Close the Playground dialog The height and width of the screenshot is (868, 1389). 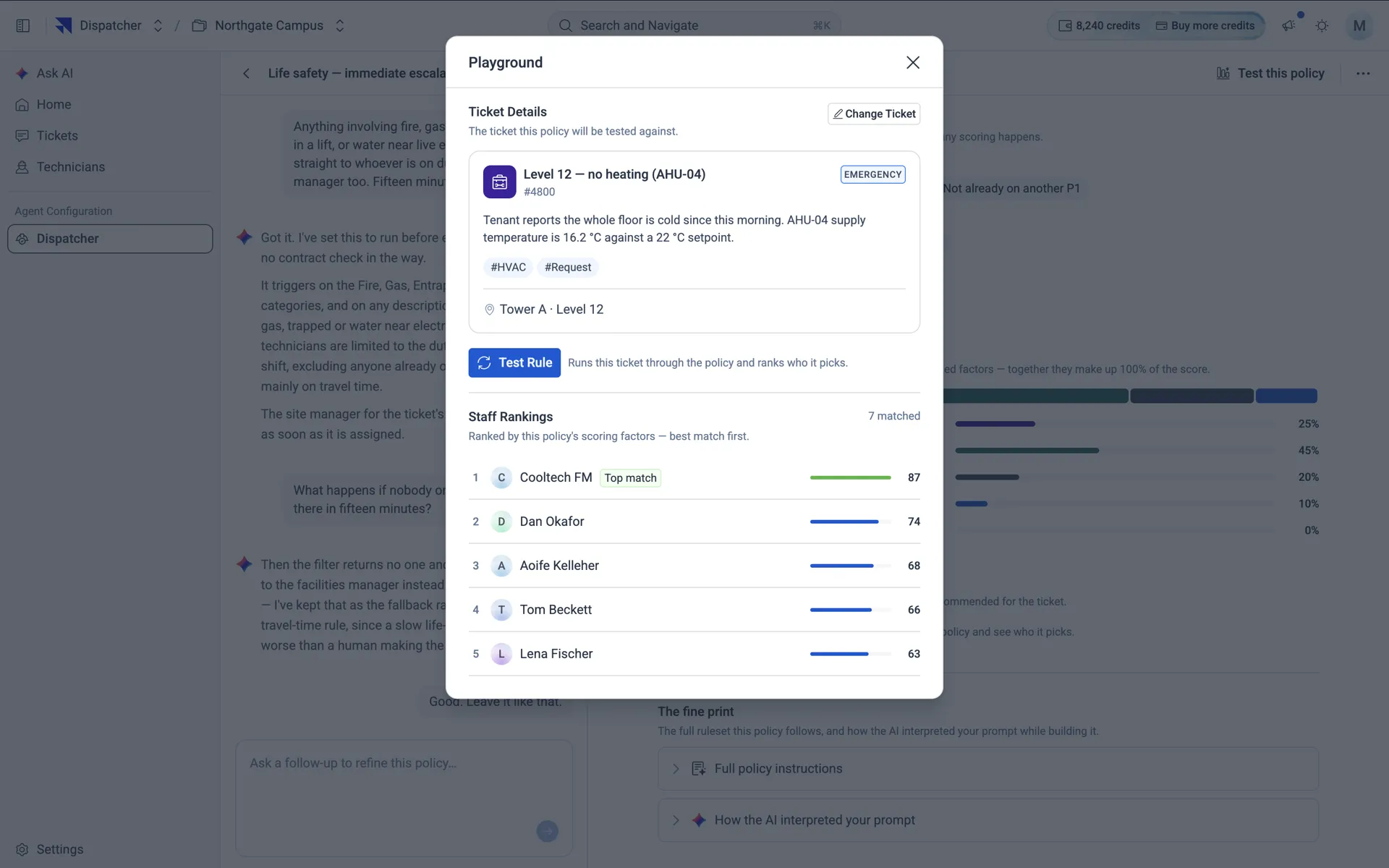[913, 62]
